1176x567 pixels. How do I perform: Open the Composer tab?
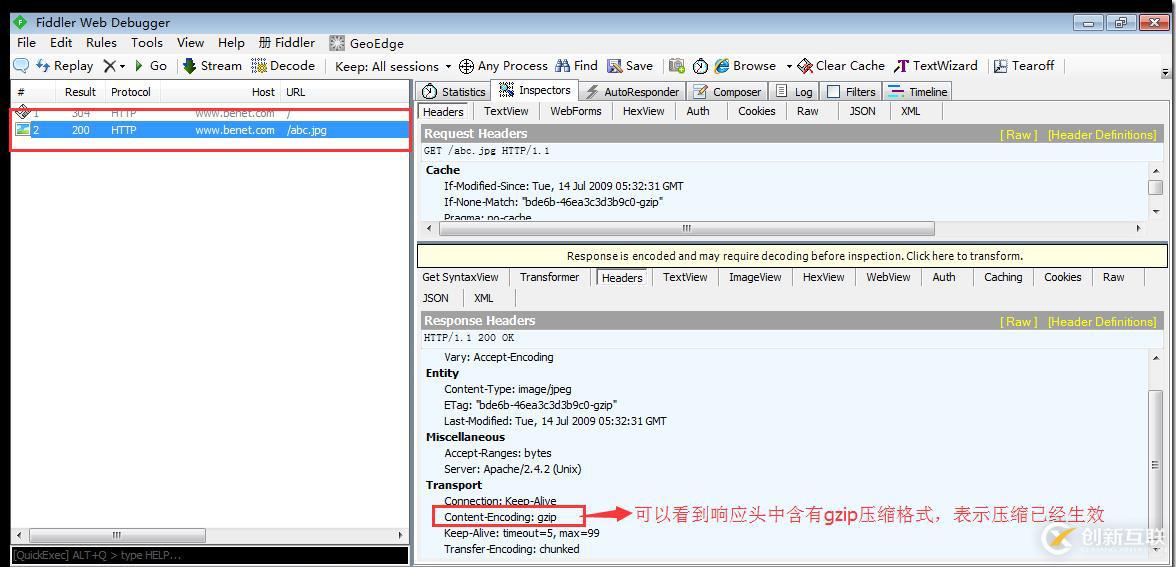point(727,92)
